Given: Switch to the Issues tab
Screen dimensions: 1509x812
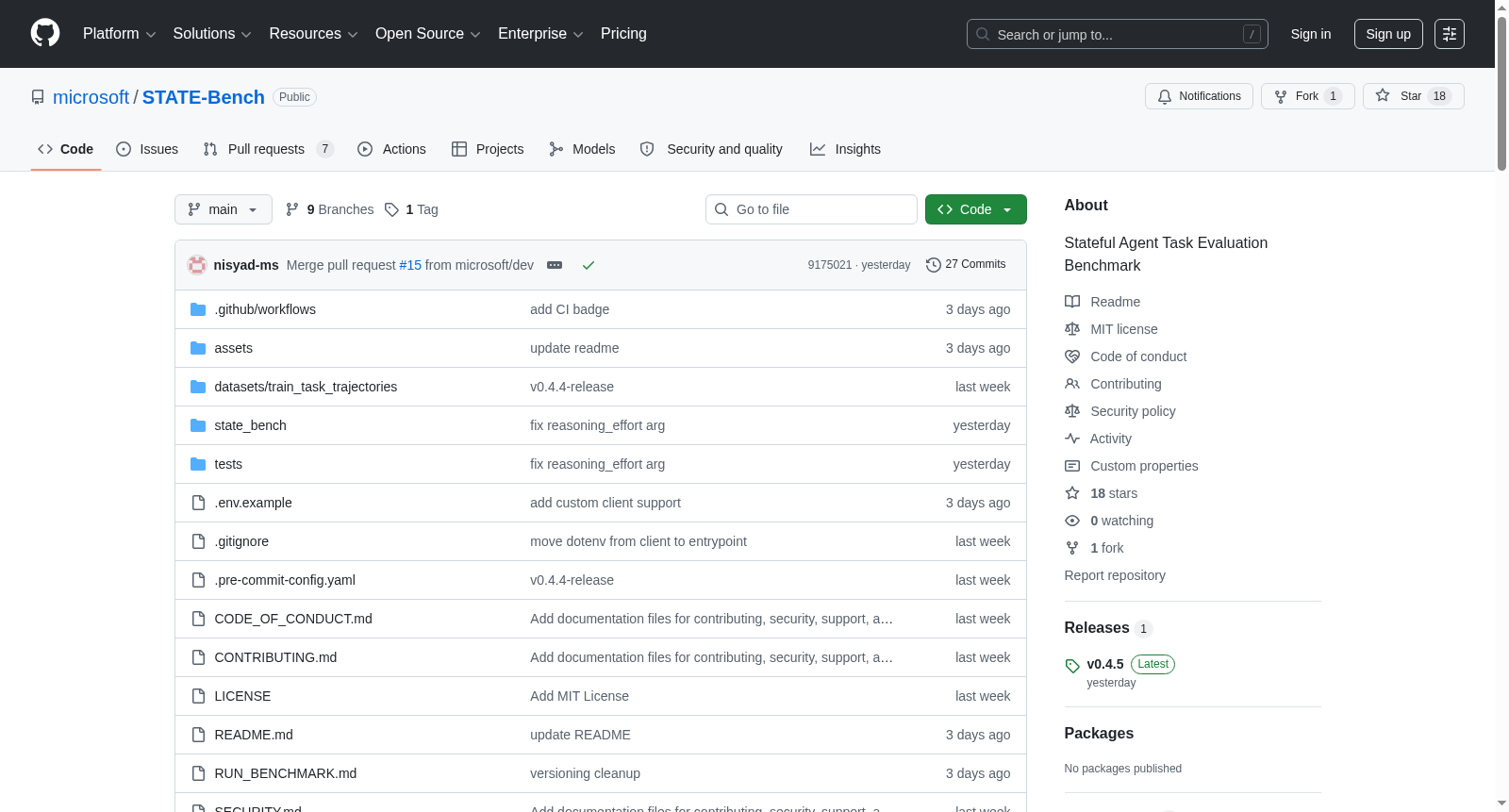Looking at the screenshot, I should tap(147, 149).
